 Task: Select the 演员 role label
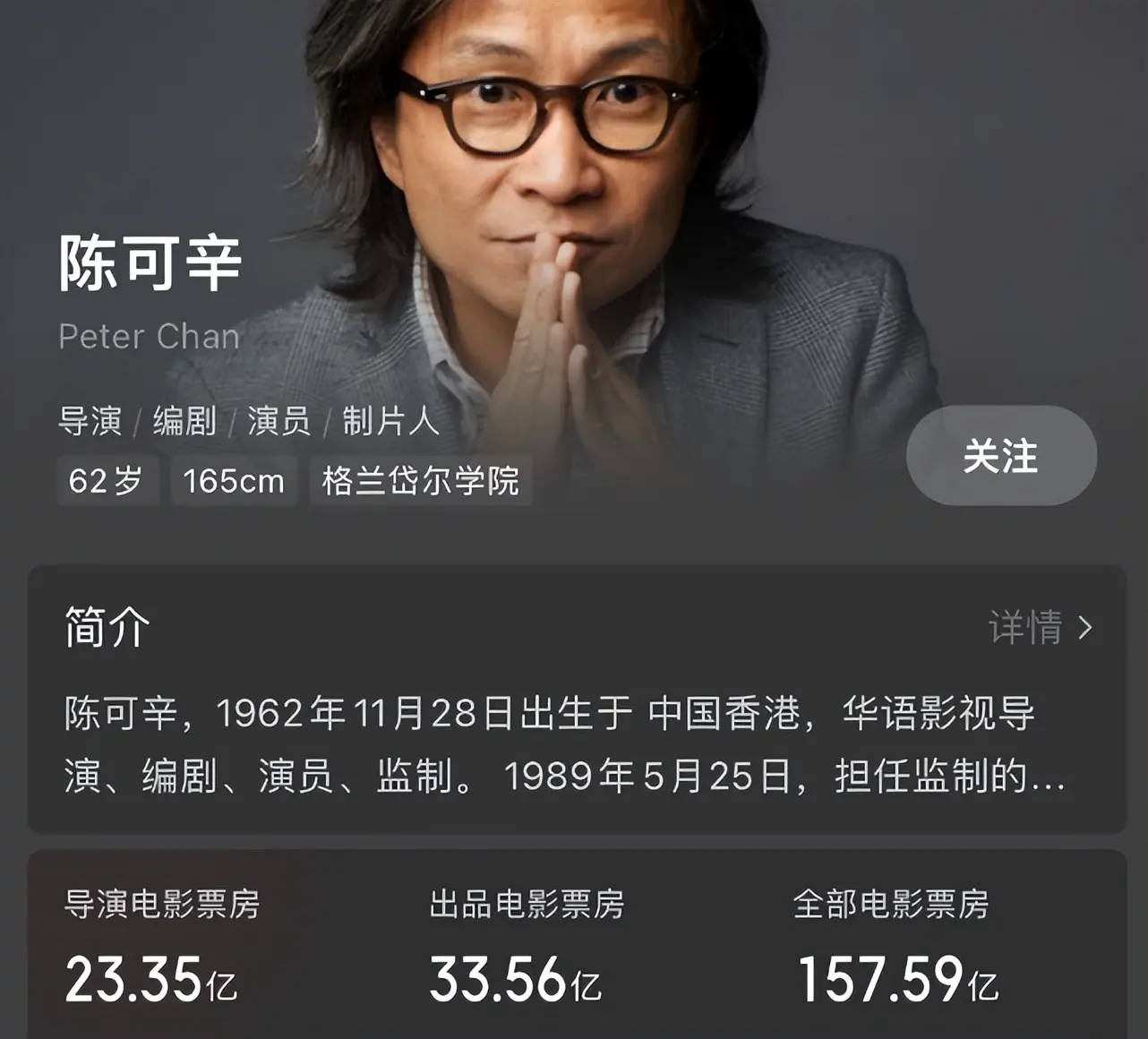pyautogui.click(x=279, y=421)
